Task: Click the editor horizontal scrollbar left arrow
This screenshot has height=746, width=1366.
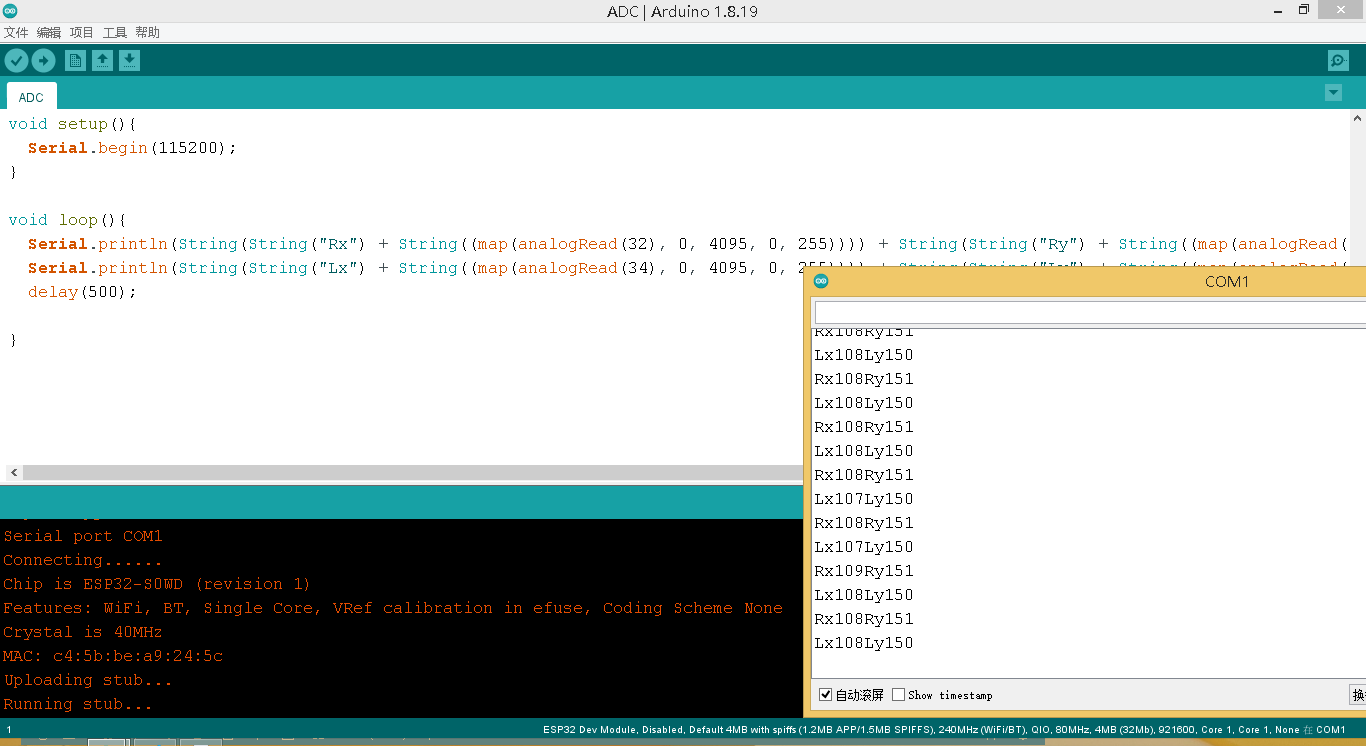Action: [x=13, y=472]
